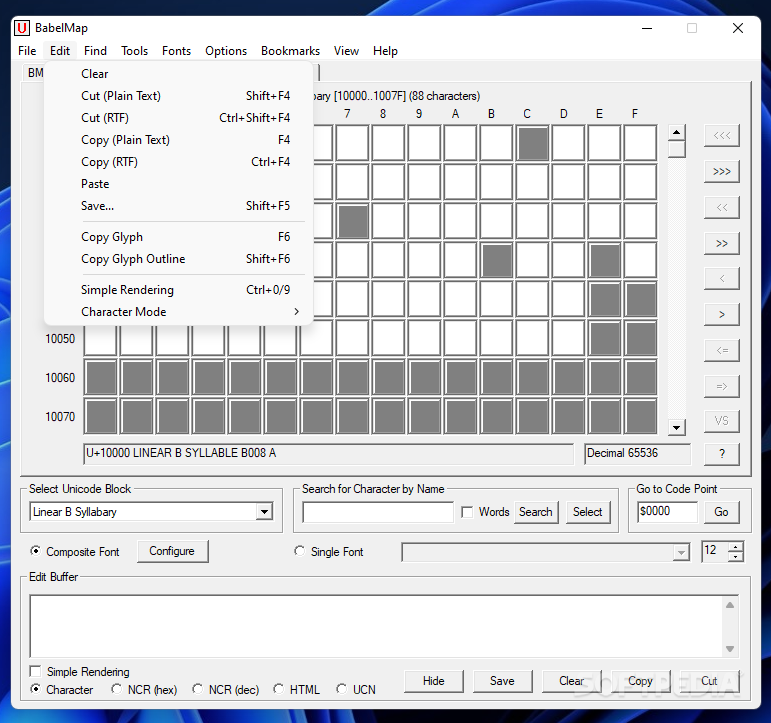771x723 pixels.
Task: Click the >> navigation button
Action: click(x=721, y=243)
